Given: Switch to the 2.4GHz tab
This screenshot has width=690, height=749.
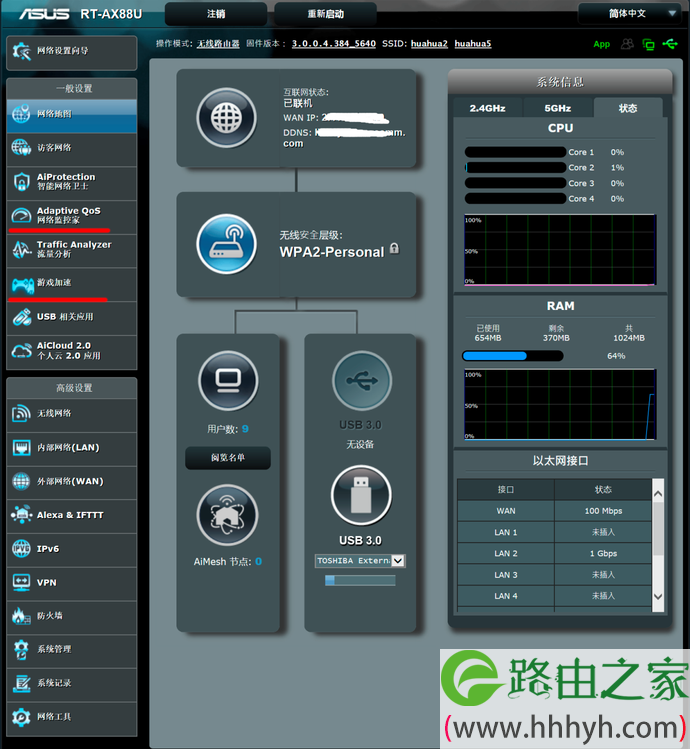Looking at the screenshot, I should pyautogui.click(x=487, y=108).
